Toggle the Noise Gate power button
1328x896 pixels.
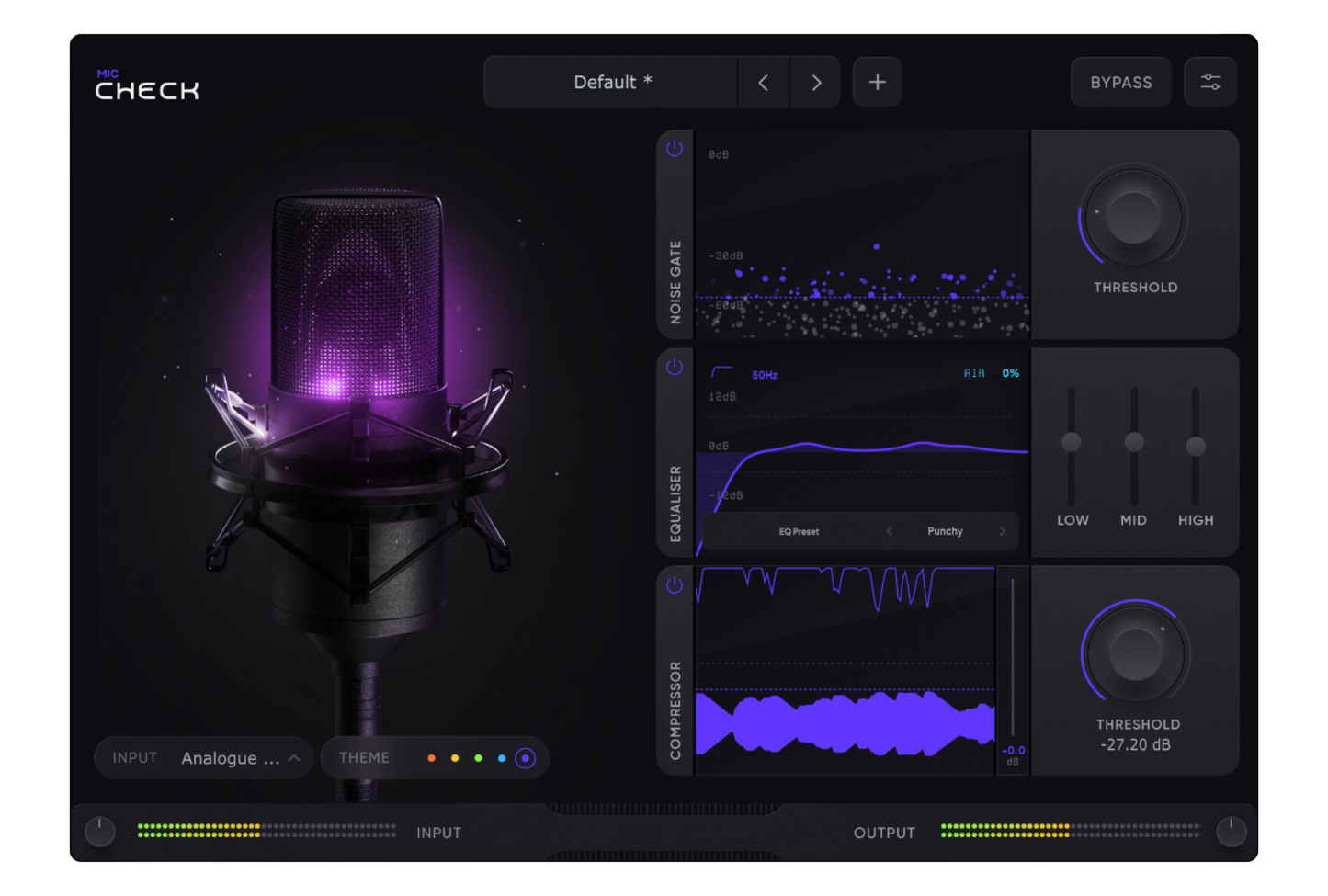[675, 149]
